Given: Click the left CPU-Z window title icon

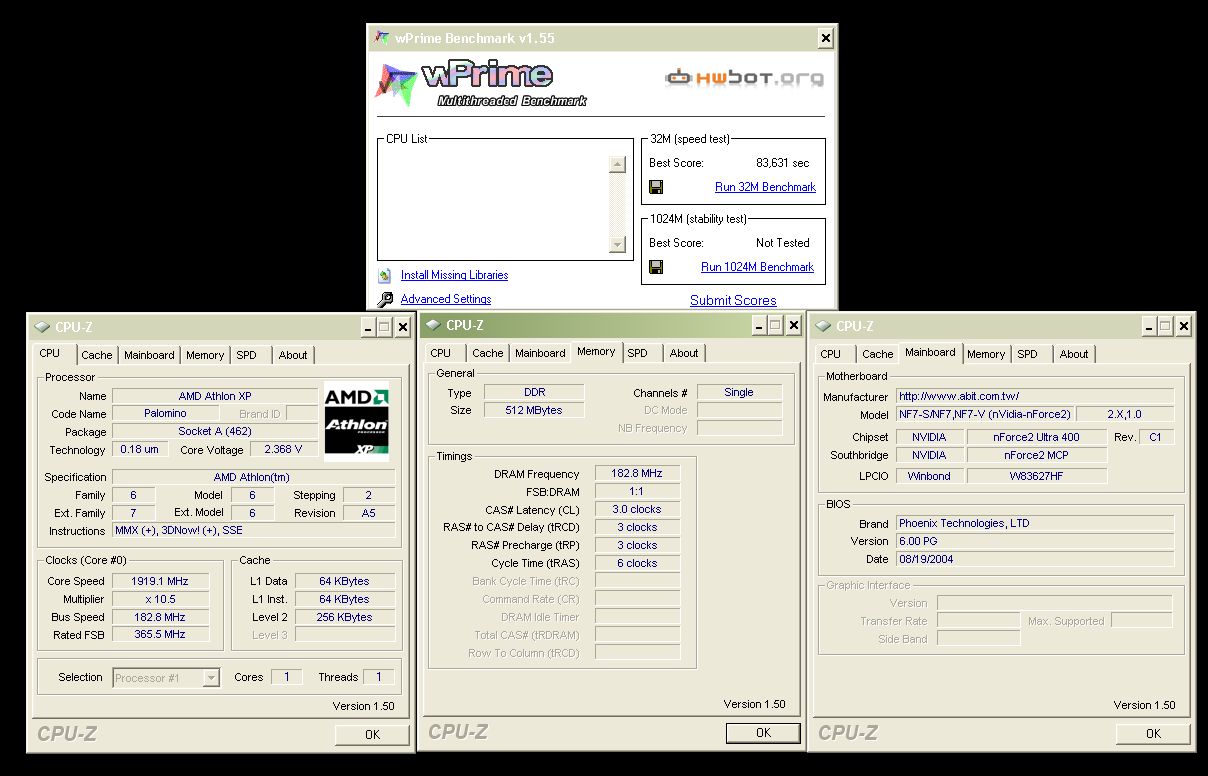Looking at the screenshot, I should [x=42, y=327].
